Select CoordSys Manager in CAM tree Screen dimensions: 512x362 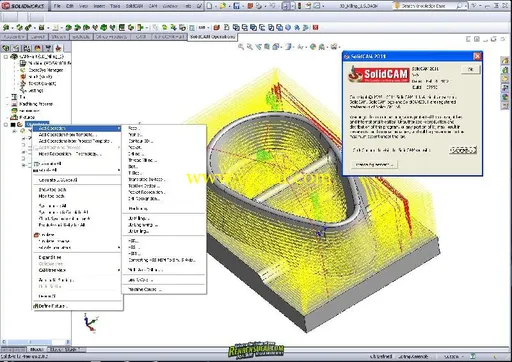tap(46, 70)
